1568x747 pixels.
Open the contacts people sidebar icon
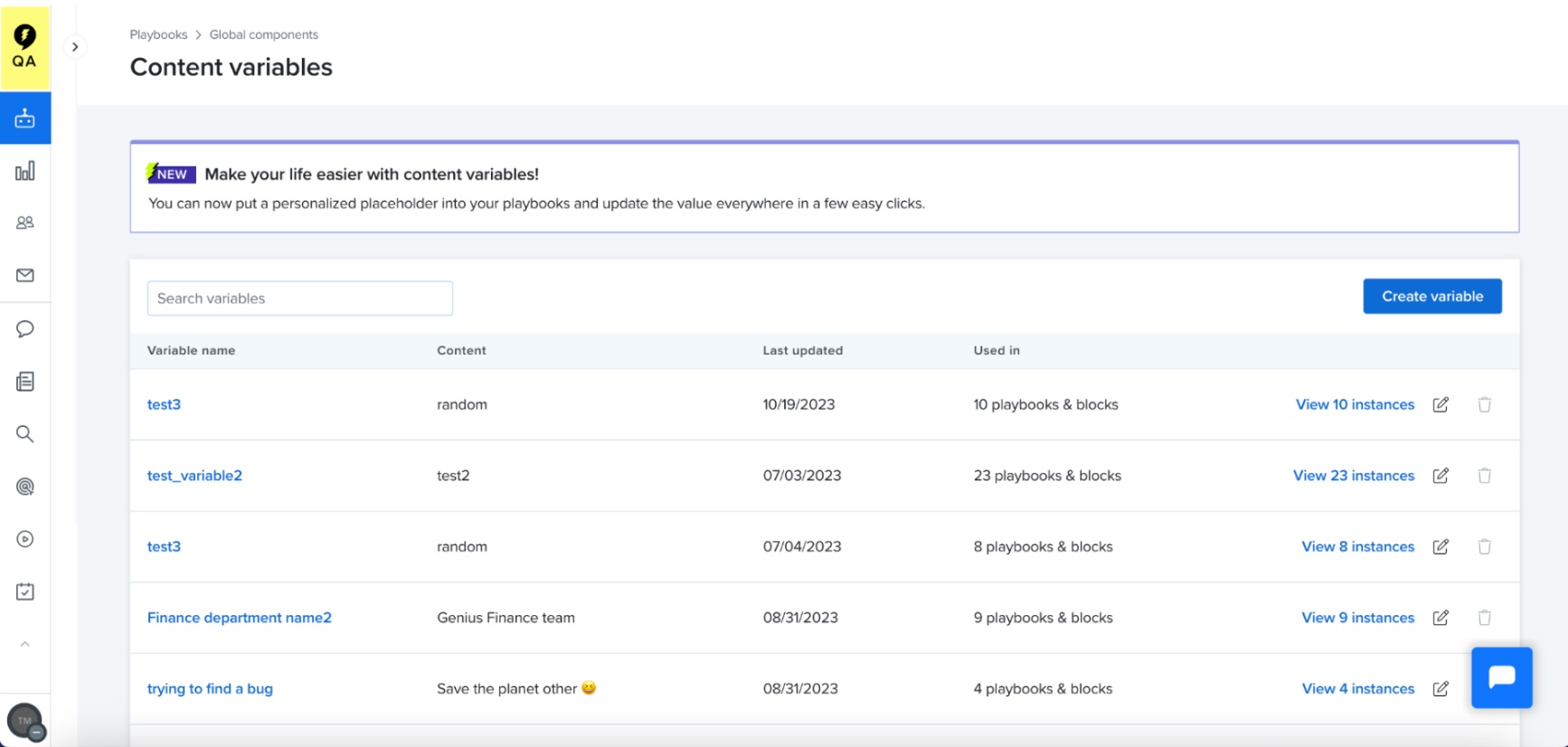click(x=25, y=222)
